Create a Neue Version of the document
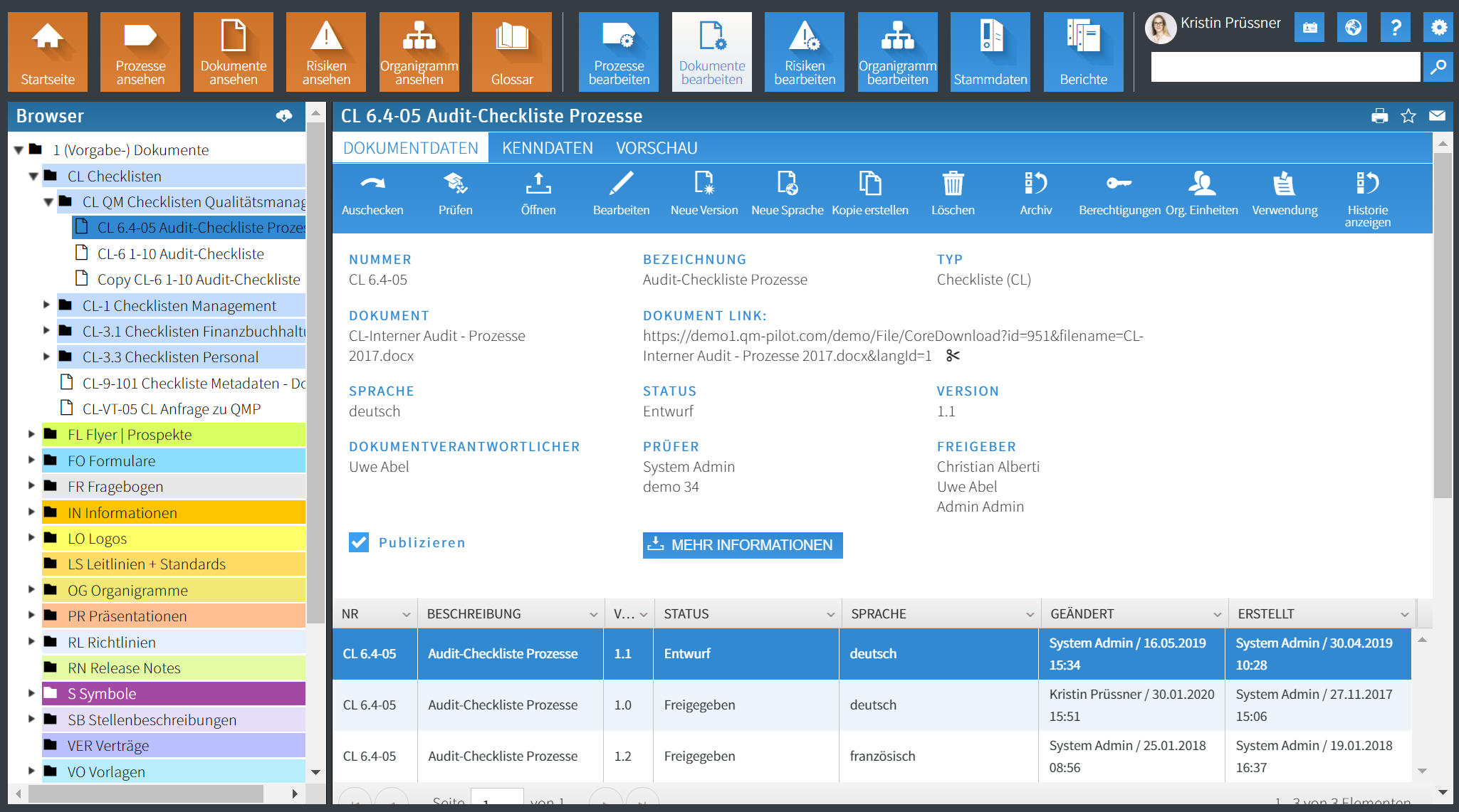Viewport: 1459px width, 812px height. pos(704,194)
